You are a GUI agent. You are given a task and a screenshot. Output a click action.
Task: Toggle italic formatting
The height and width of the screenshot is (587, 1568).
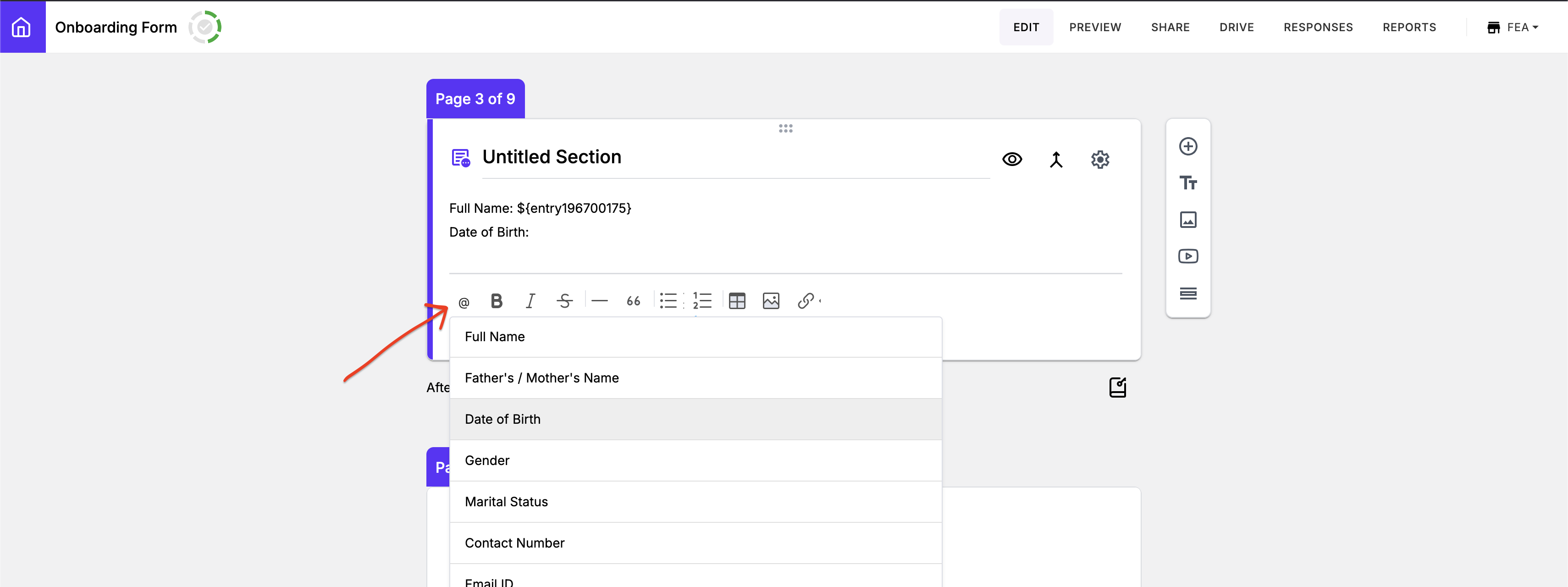[530, 301]
